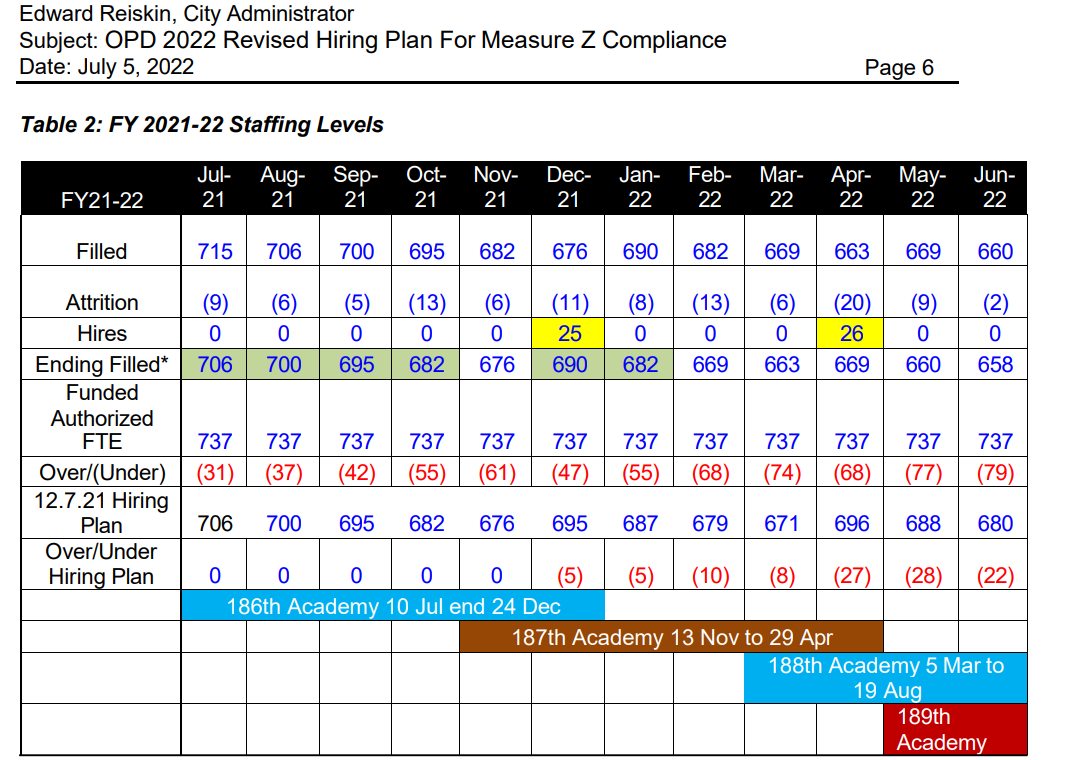Click the Ending Filled* row label
1069x760 pixels.
pyautogui.click(x=101, y=365)
